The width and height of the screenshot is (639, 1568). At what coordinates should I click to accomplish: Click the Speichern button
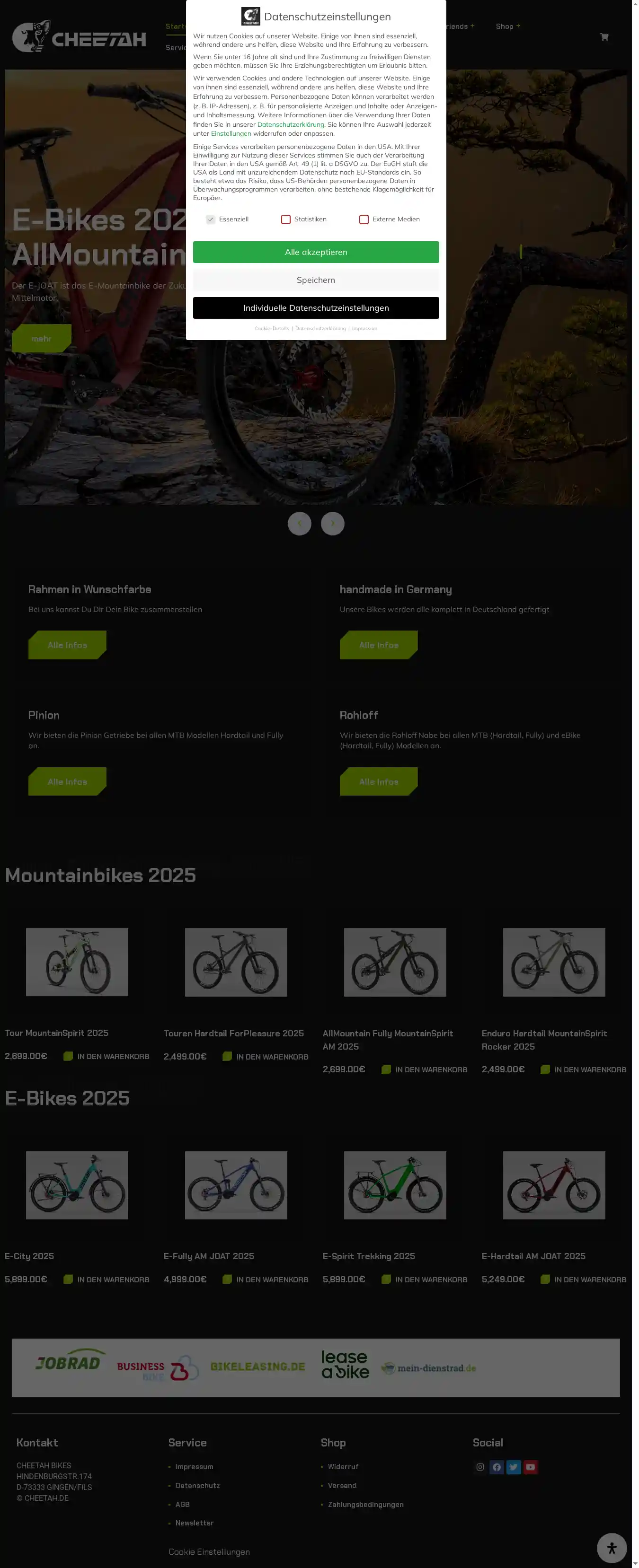point(316,280)
